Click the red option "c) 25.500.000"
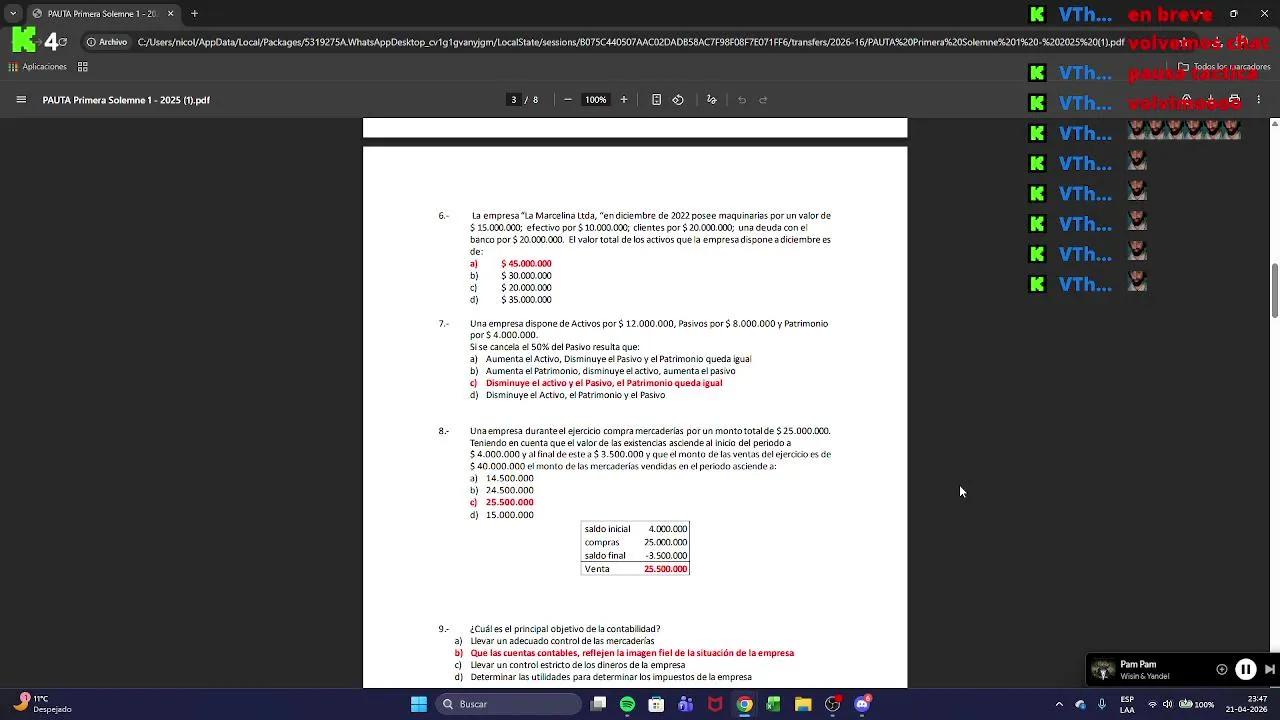1280x720 pixels. (502, 502)
